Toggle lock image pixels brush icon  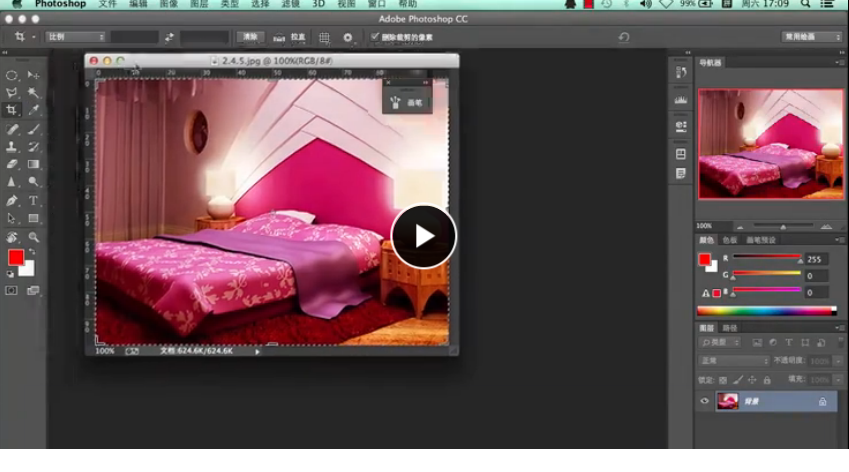coord(737,380)
